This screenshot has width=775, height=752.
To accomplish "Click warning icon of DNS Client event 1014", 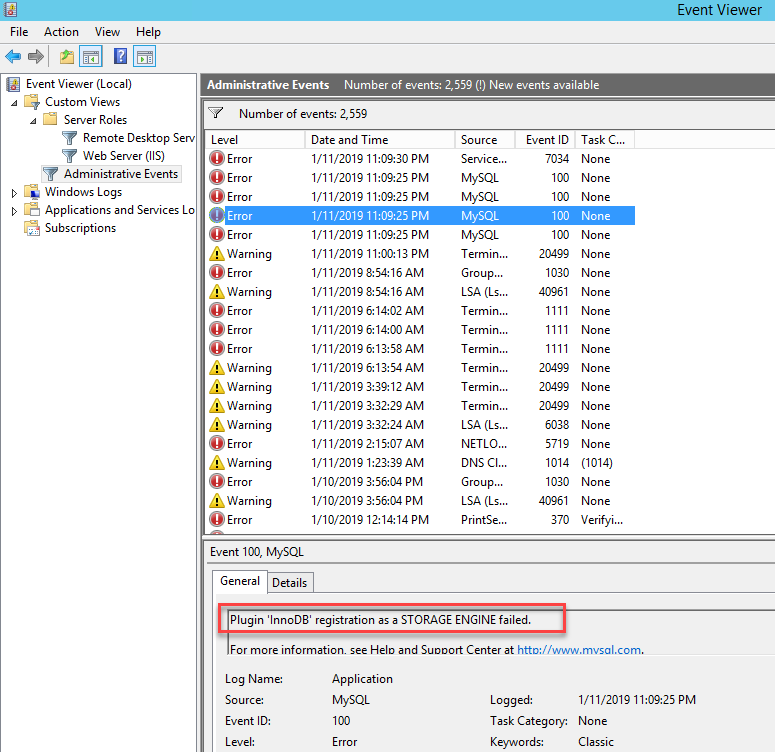I will pyautogui.click(x=216, y=463).
